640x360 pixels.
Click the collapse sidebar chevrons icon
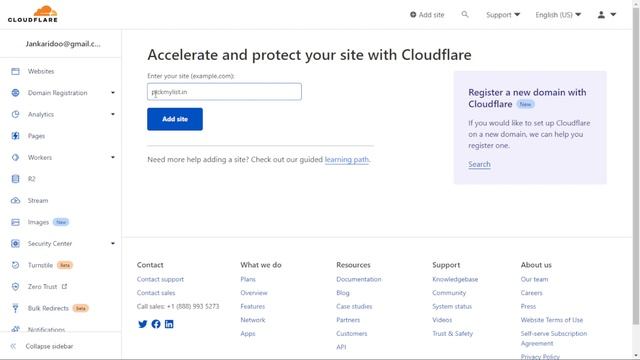[13, 346]
